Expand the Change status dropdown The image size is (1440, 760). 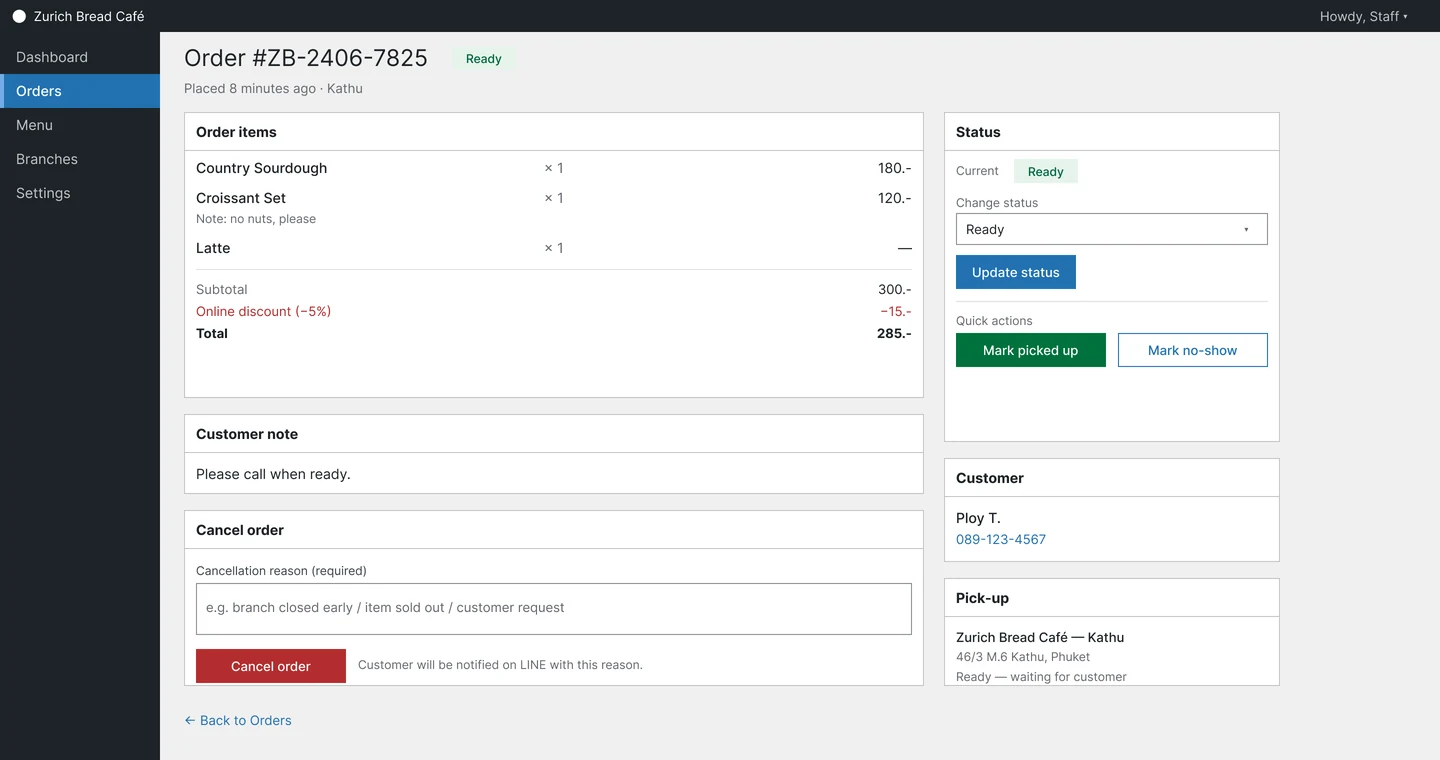[1111, 229]
